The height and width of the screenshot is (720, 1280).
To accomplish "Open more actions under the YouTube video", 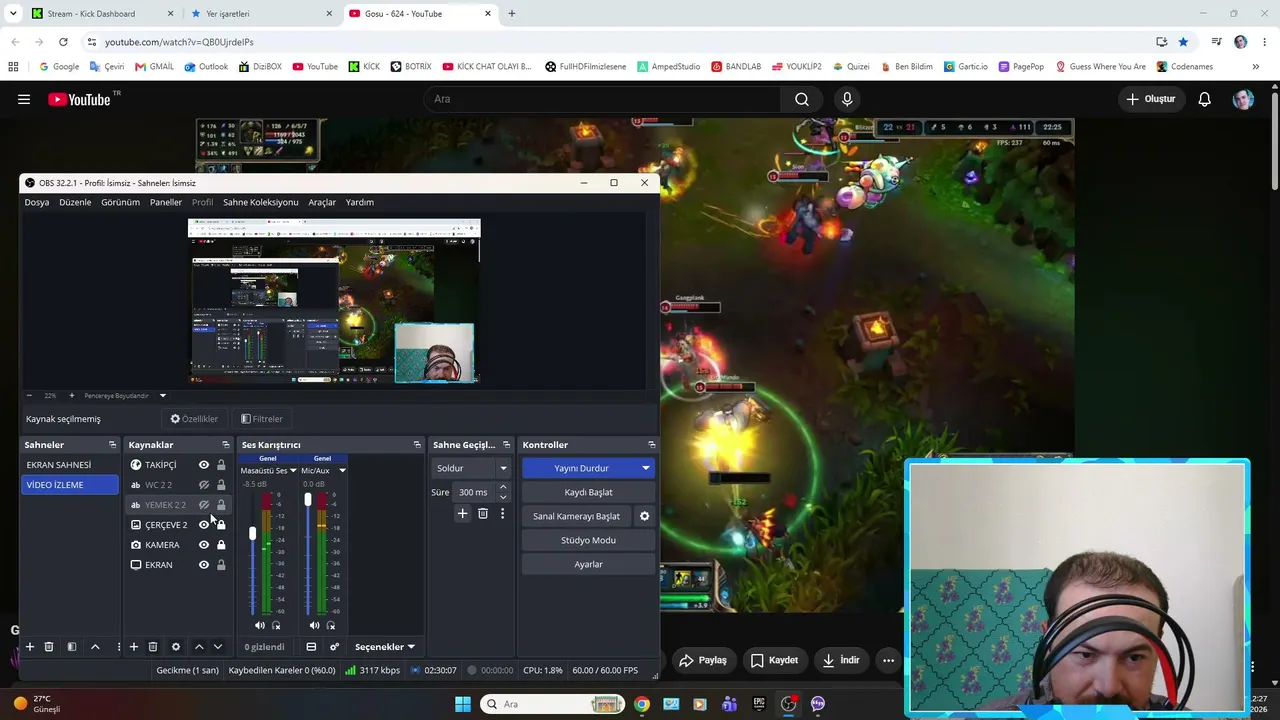I will pos(888,660).
